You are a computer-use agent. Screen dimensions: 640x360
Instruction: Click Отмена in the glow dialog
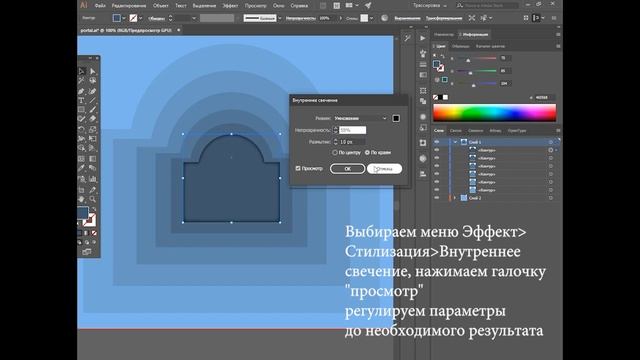click(x=384, y=169)
